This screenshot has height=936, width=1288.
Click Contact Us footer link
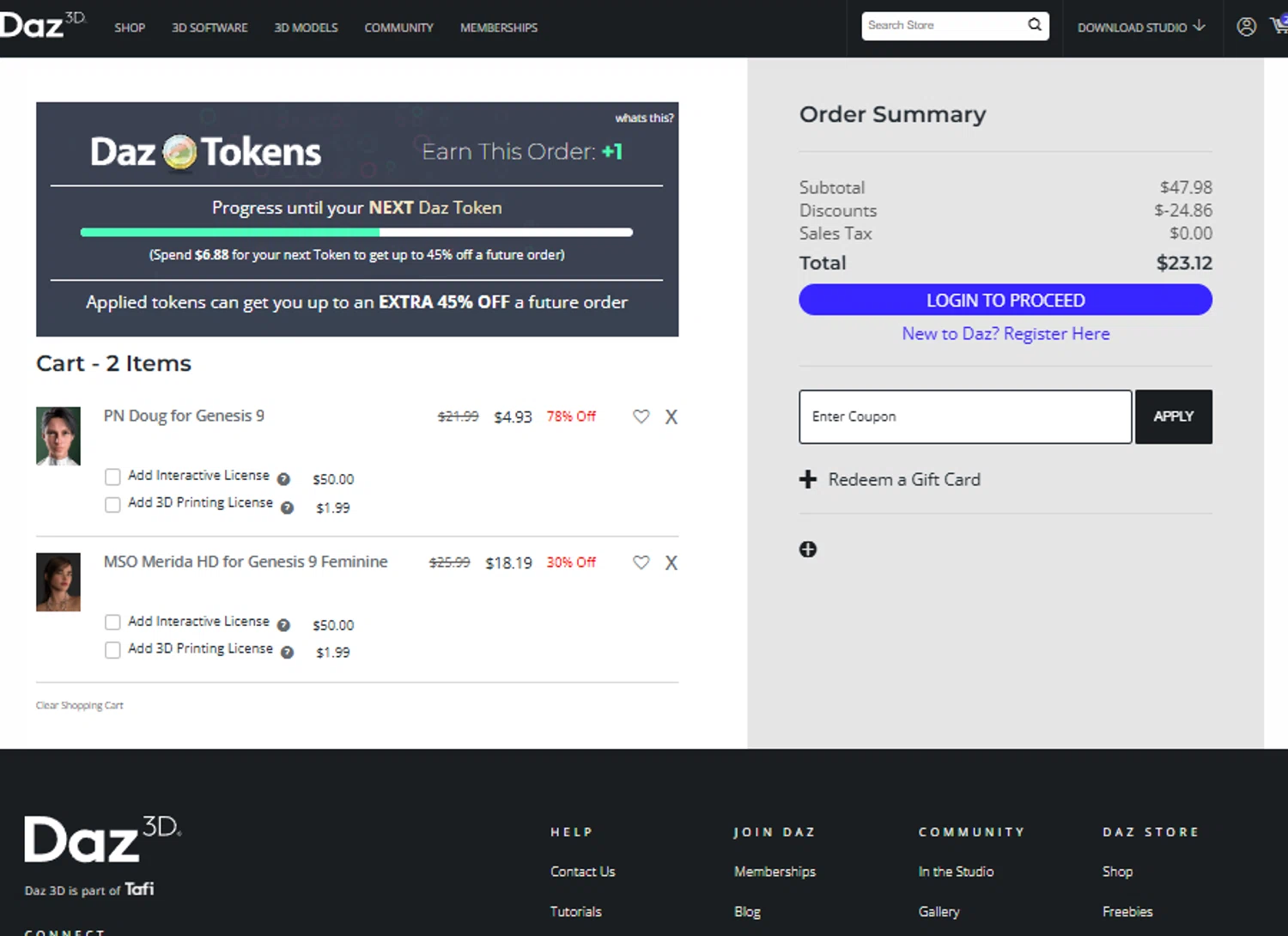click(583, 872)
